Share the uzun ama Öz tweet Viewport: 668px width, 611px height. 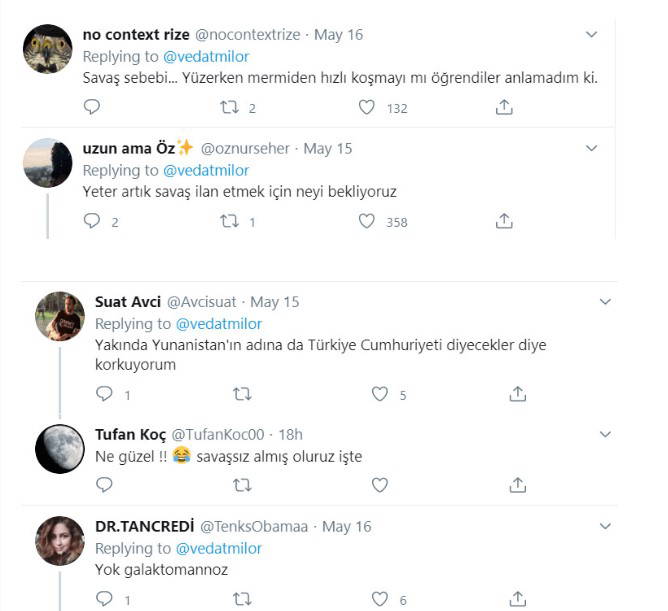click(x=505, y=221)
